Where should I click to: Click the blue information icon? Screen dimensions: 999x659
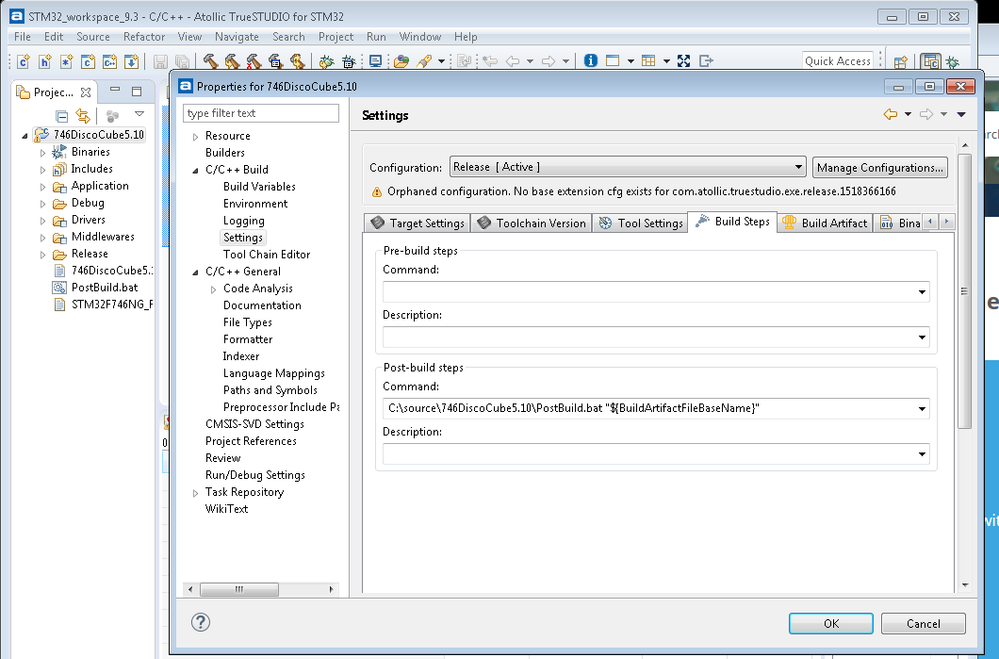coord(591,61)
